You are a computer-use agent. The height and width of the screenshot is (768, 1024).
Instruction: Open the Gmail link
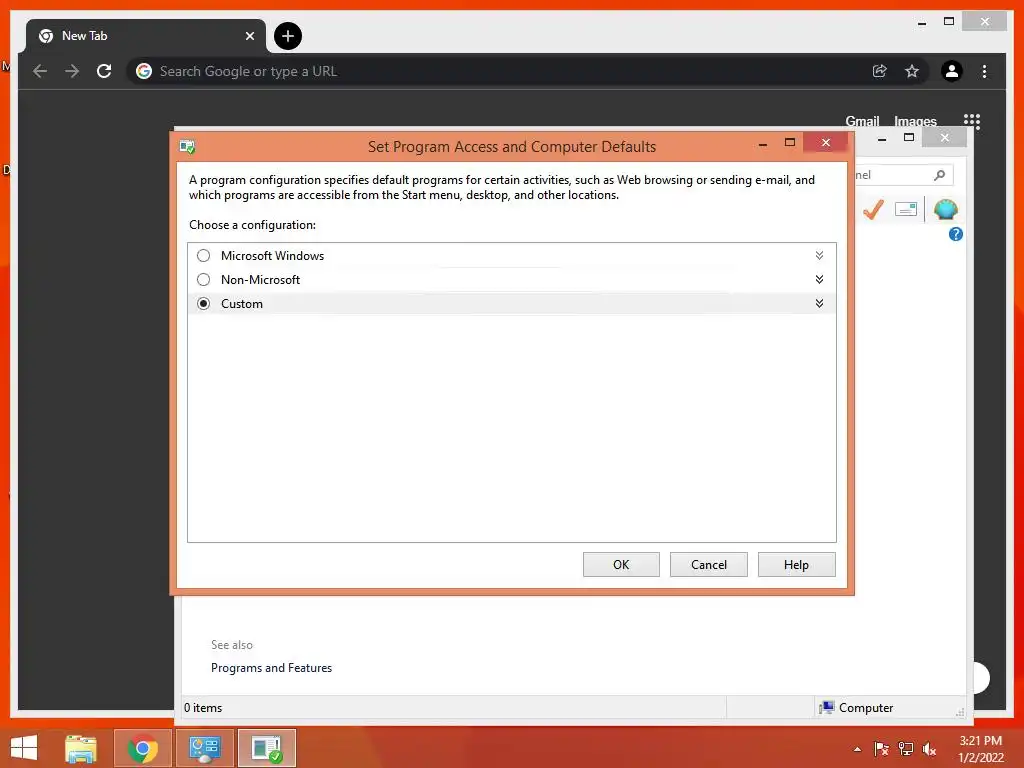pyautogui.click(x=862, y=121)
